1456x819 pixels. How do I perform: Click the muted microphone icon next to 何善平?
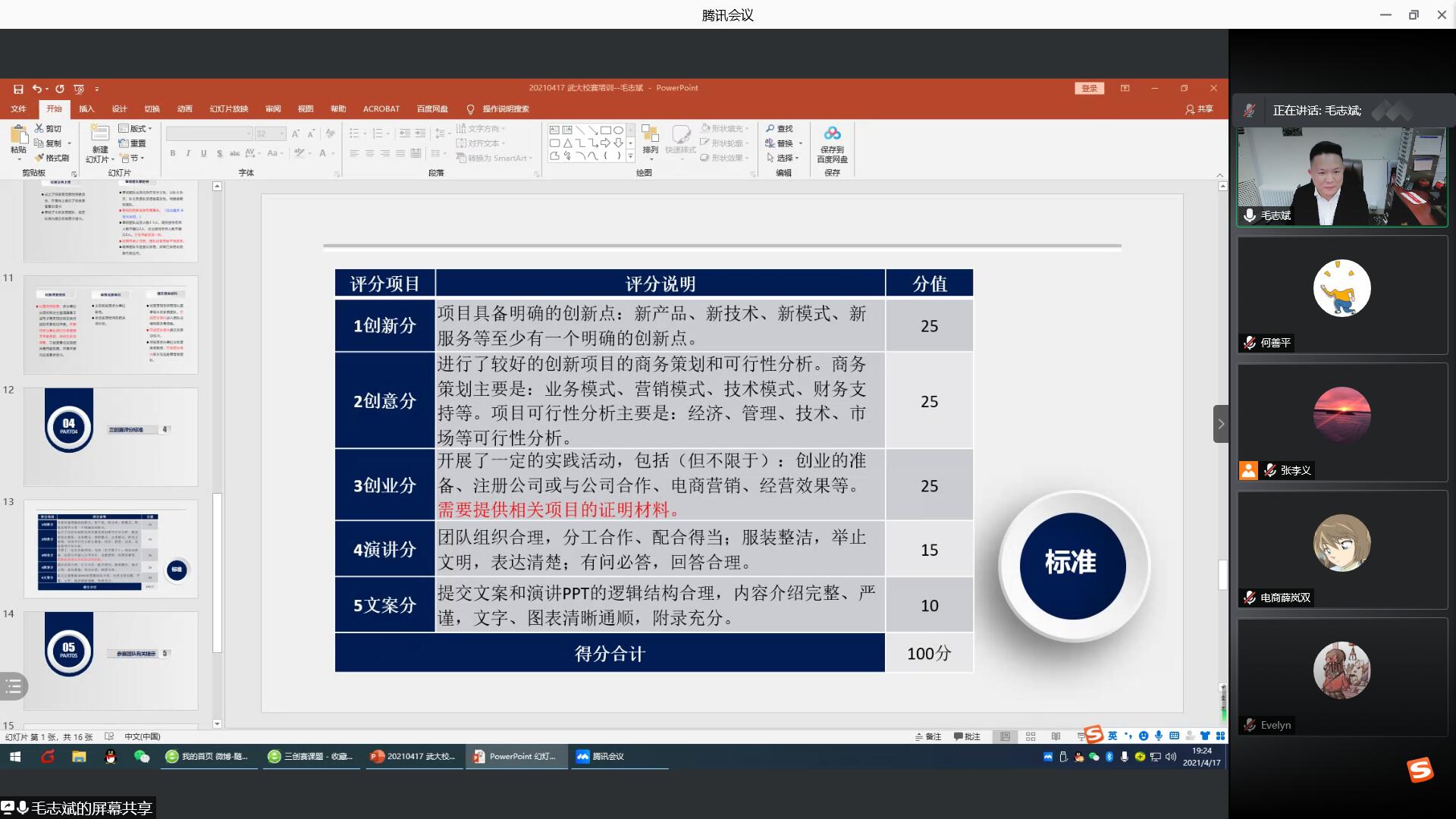click(1250, 343)
